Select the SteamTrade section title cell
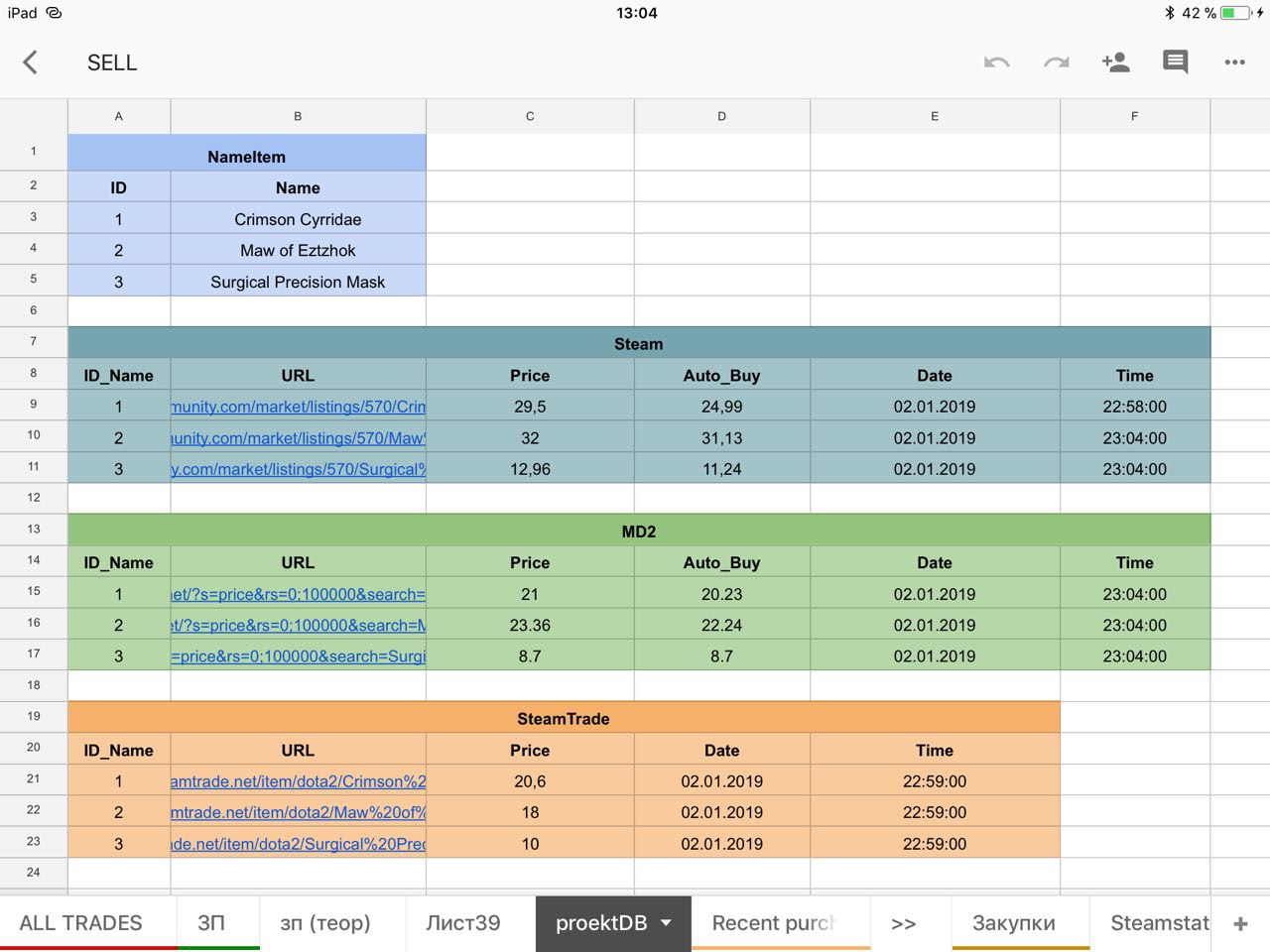Image resolution: width=1270 pixels, height=952 pixels. point(564,718)
